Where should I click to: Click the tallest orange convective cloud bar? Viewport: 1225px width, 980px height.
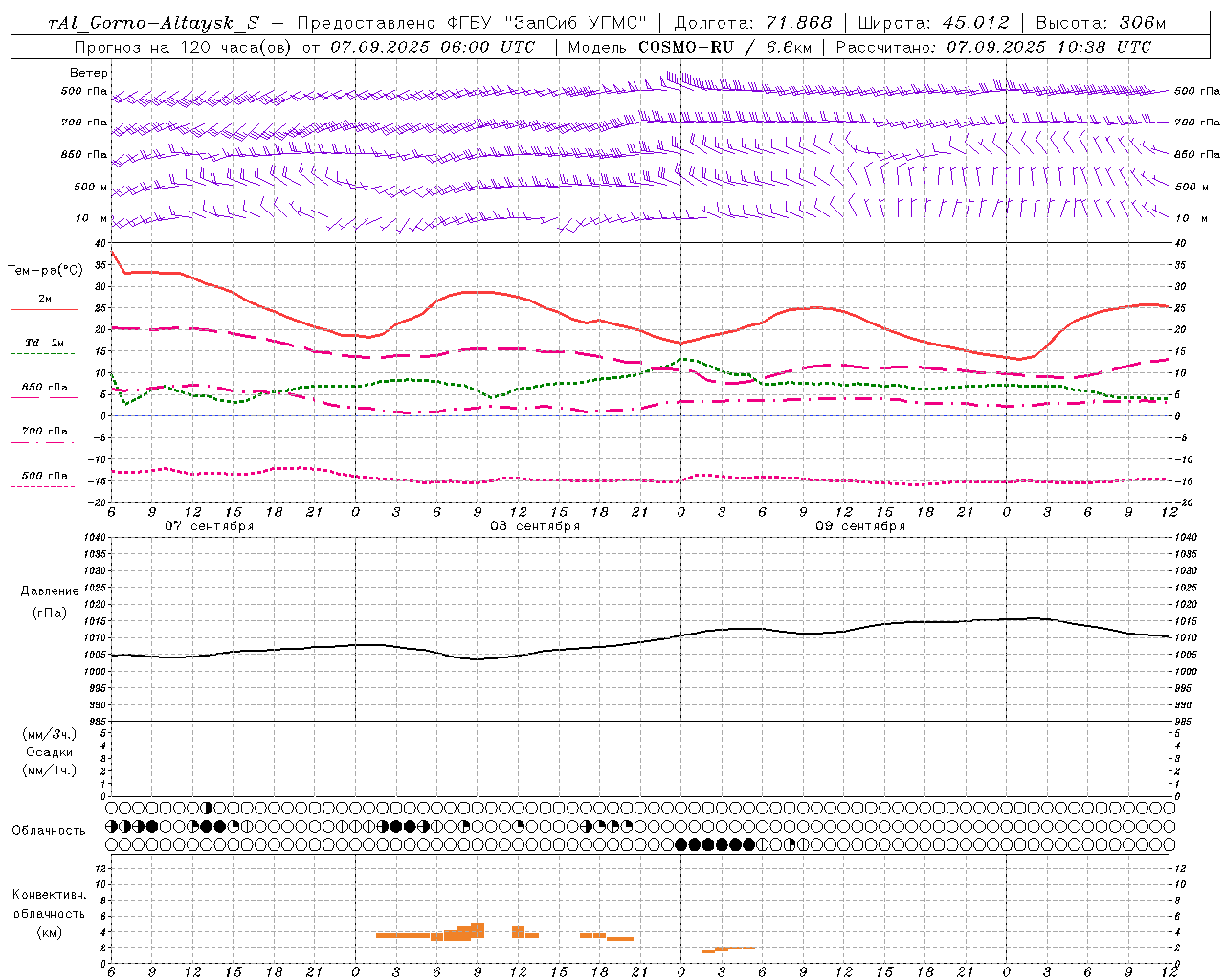click(478, 930)
